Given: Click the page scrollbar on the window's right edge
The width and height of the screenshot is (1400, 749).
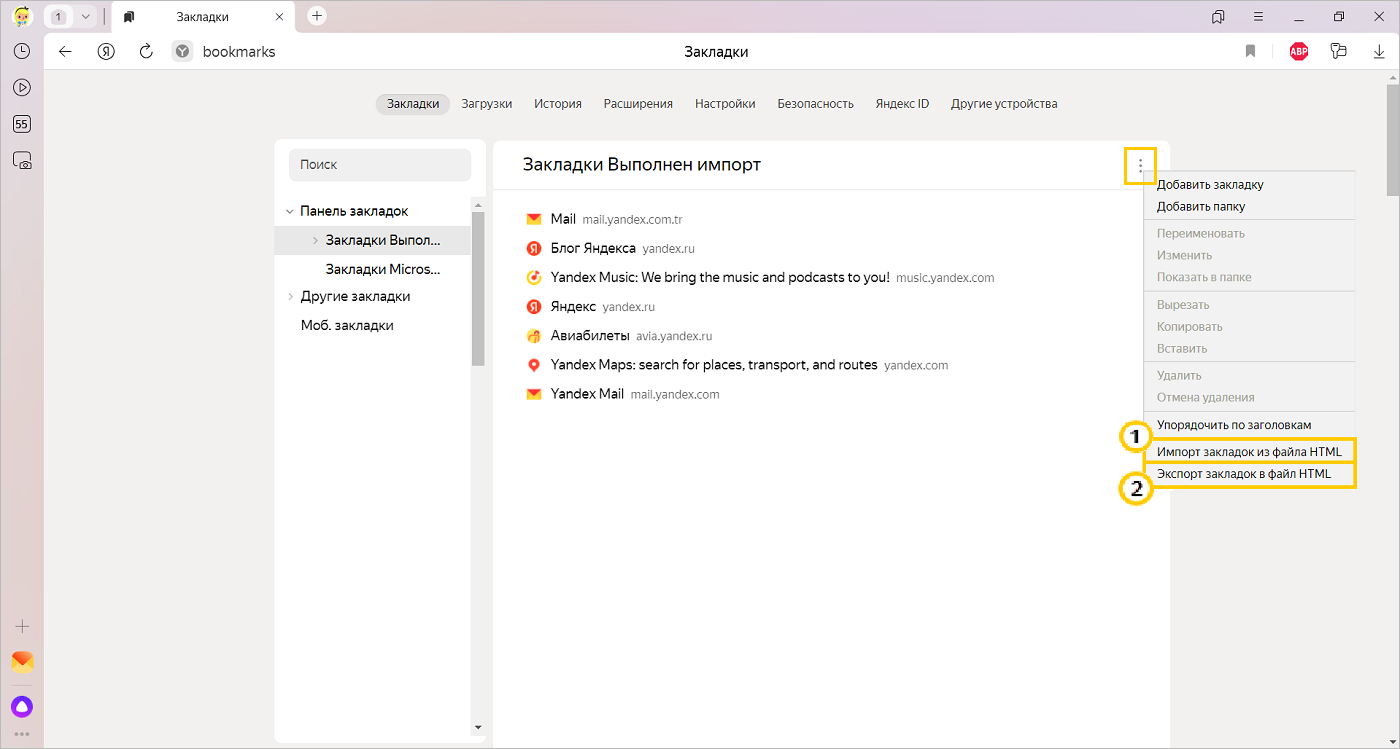Looking at the screenshot, I should click(x=1392, y=140).
